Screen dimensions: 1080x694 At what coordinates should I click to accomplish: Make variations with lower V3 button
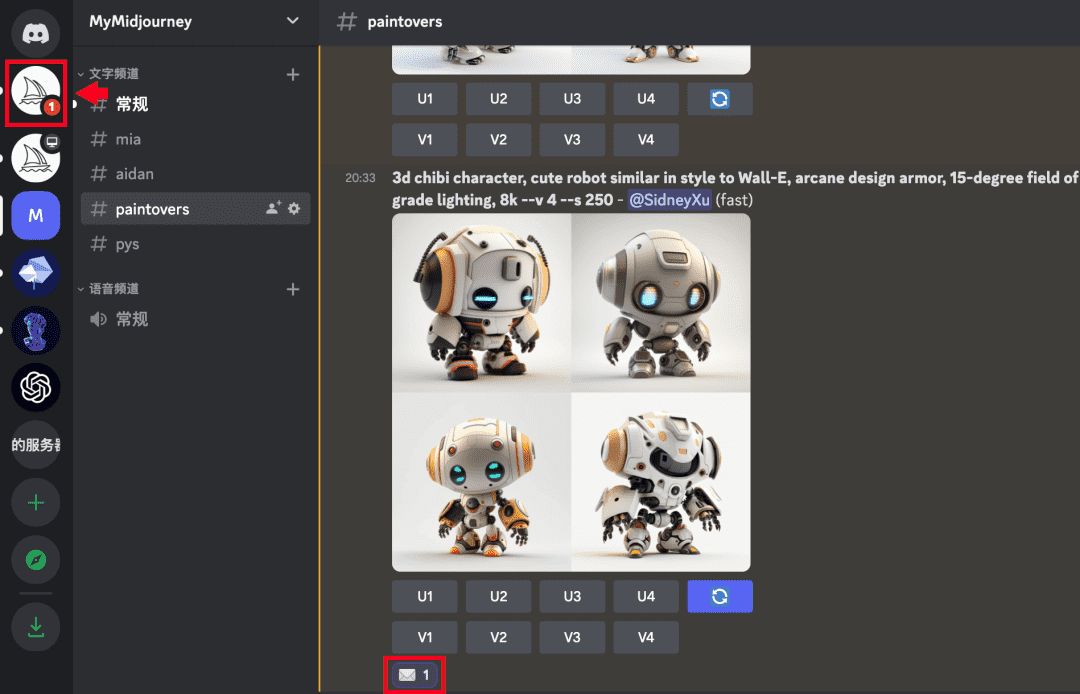pyautogui.click(x=572, y=637)
